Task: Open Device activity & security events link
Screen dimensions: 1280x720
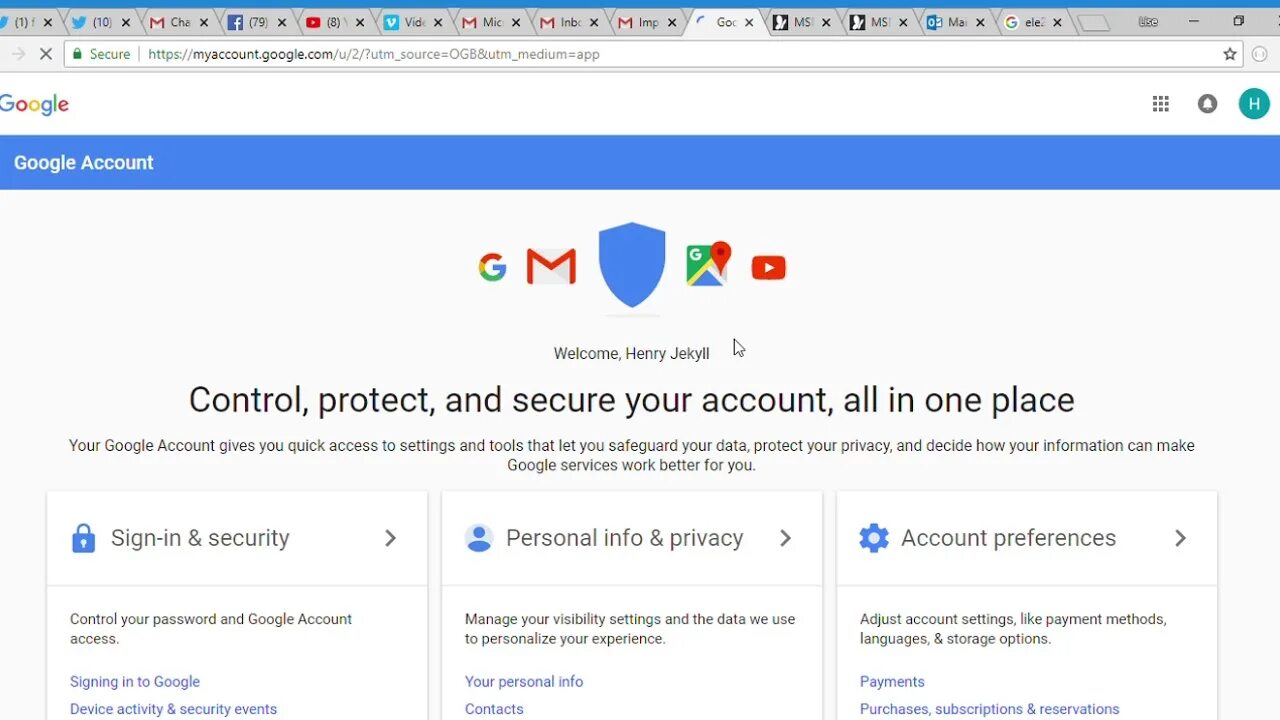Action: (173, 709)
